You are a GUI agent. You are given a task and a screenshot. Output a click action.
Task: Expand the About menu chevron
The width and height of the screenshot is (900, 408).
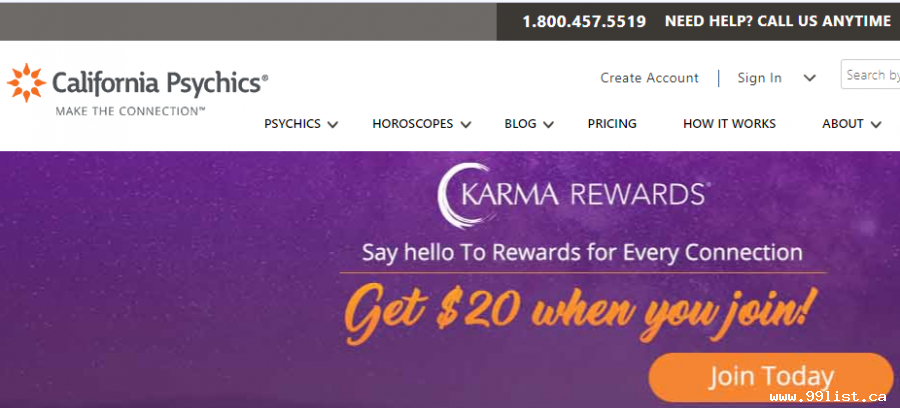[875, 125]
